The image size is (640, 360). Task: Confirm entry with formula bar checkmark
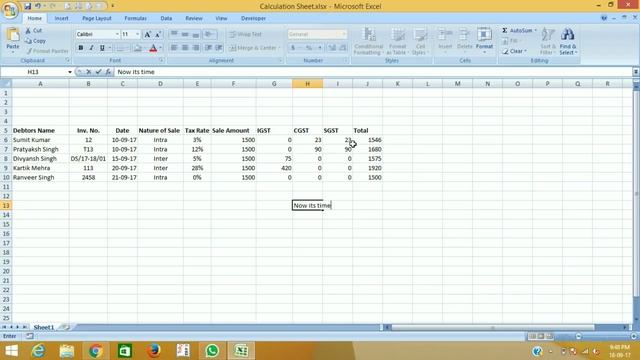98,72
